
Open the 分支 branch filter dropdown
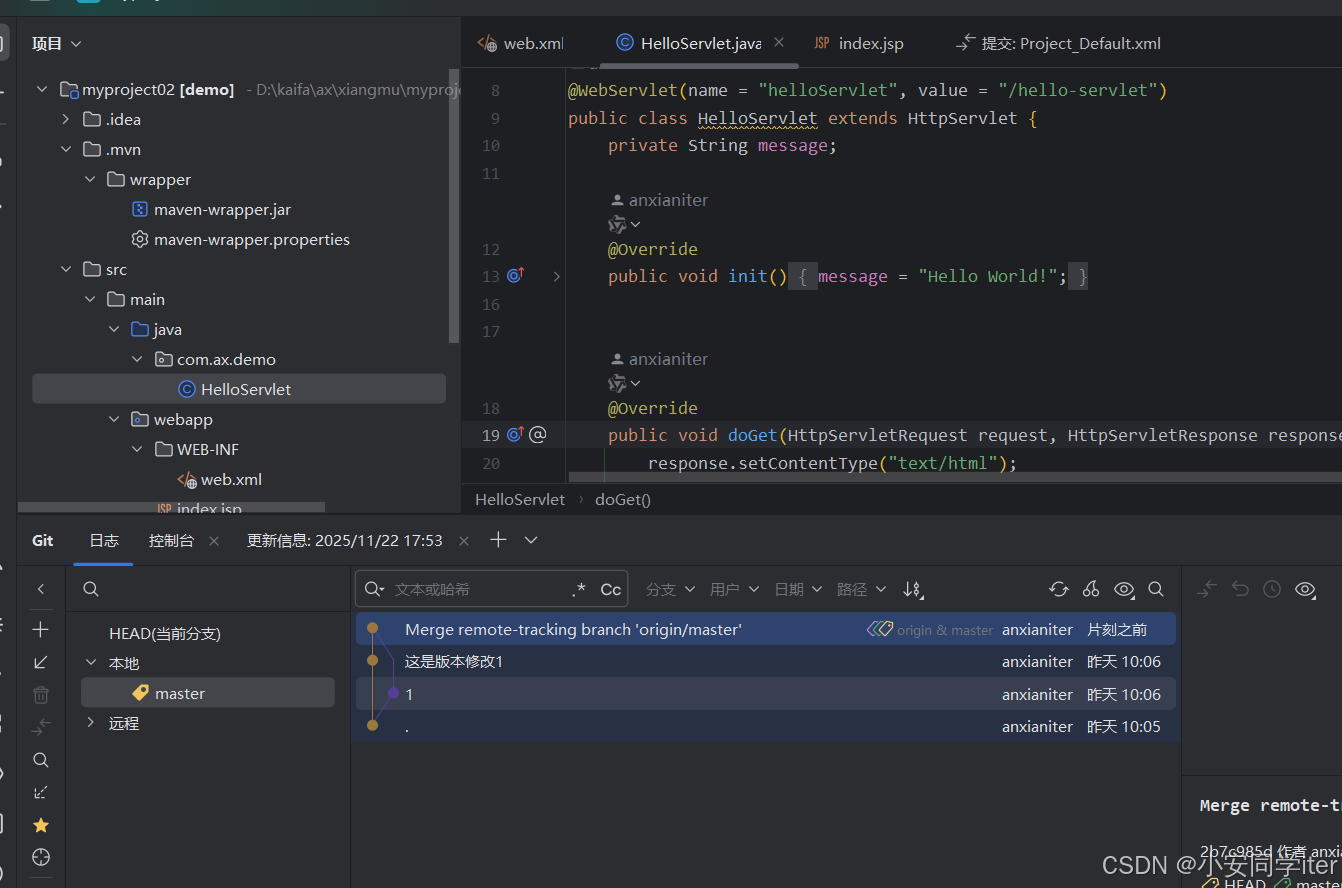tap(670, 589)
